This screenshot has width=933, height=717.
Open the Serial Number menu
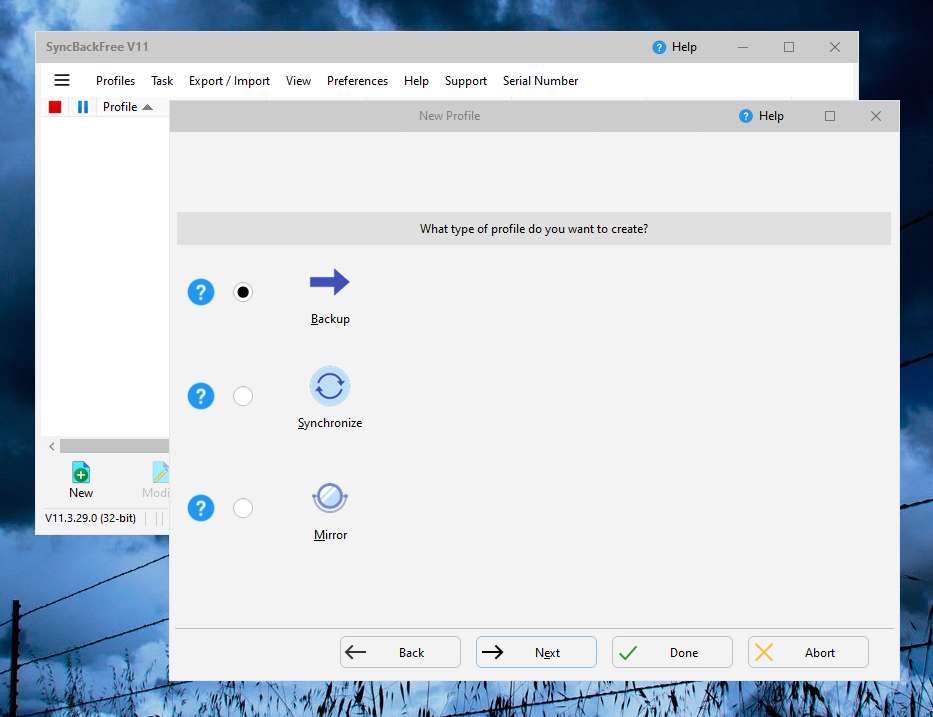[x=540, y=80]
